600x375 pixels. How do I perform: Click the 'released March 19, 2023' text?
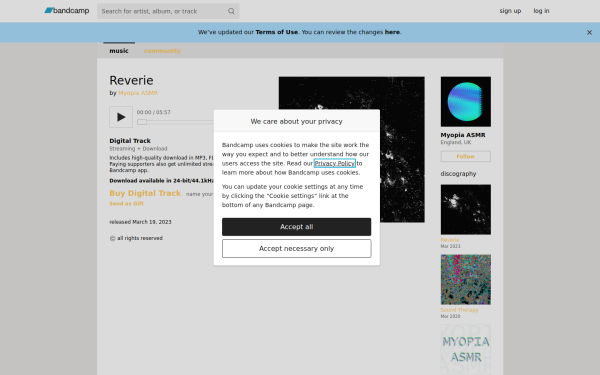[x=140, y=222]
